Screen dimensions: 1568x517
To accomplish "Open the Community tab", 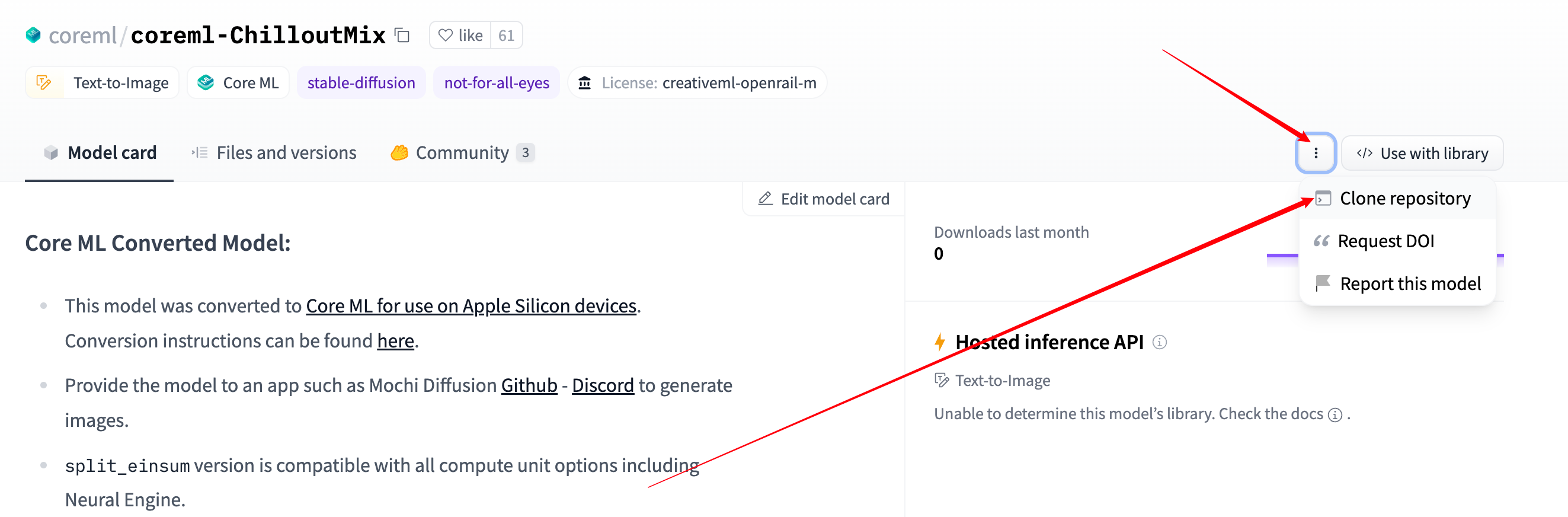I will [462, 153].
